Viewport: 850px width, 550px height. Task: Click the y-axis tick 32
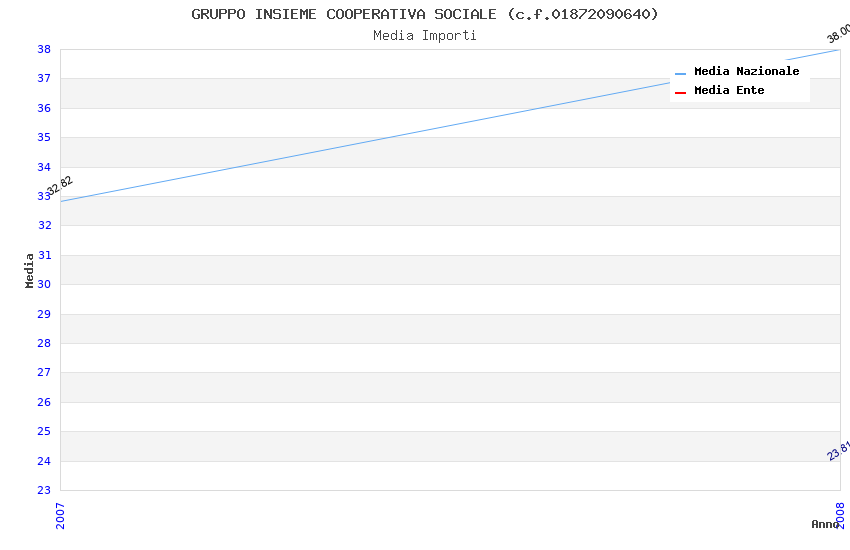(x=45, y=225)
